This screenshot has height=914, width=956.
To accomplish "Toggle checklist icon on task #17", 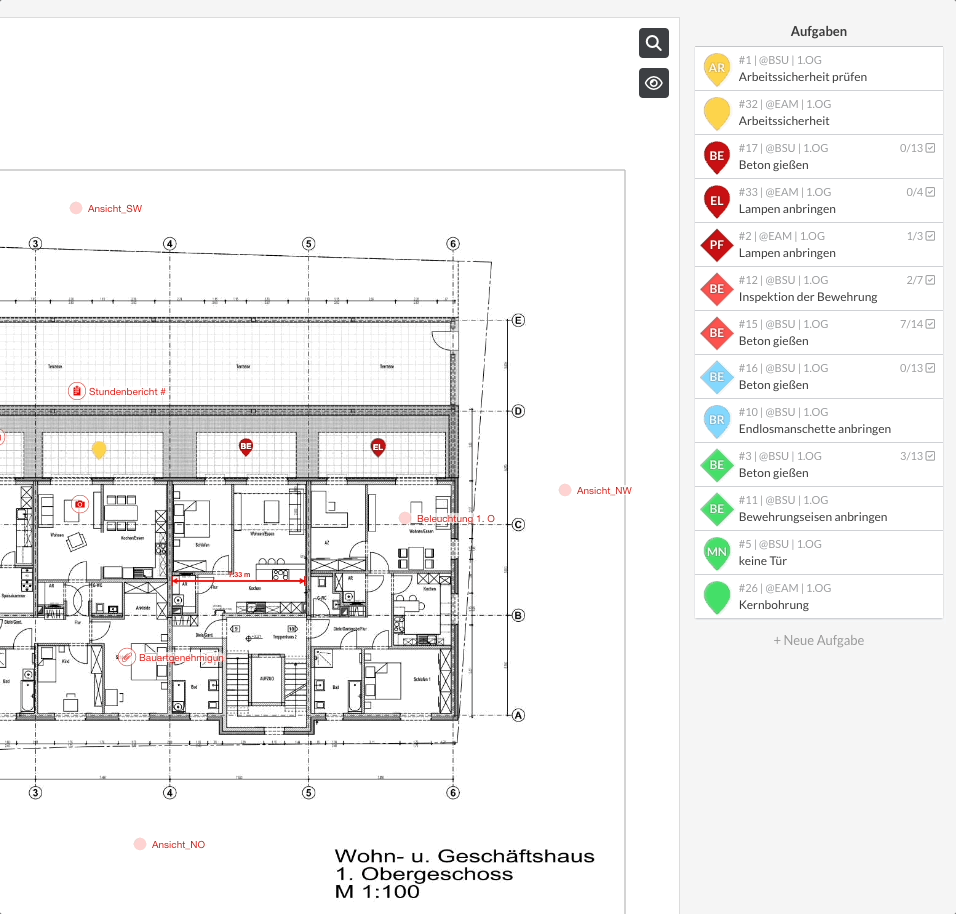I will (931, 148).
